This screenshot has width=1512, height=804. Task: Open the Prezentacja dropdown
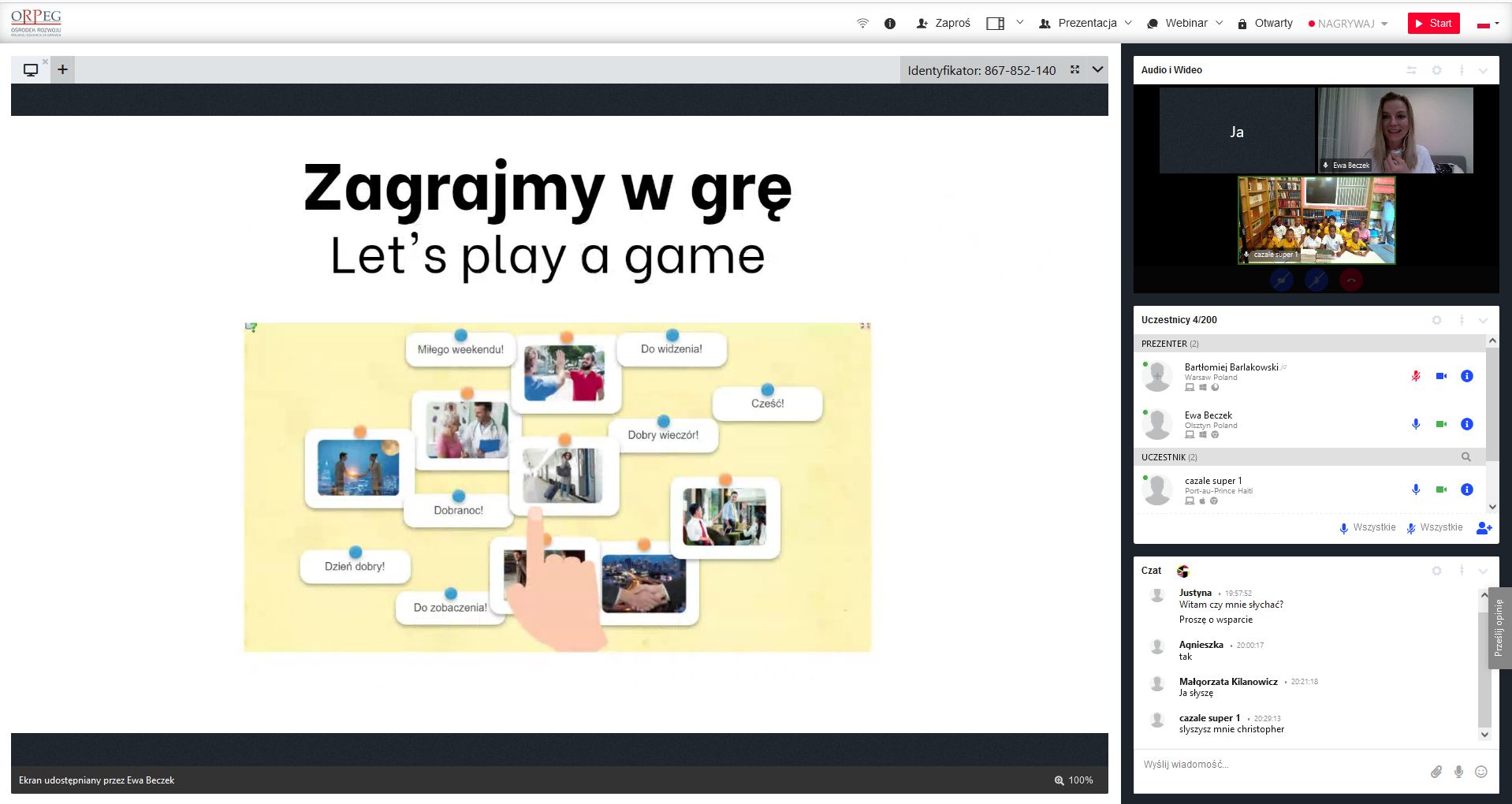(x=1086, y=24)
